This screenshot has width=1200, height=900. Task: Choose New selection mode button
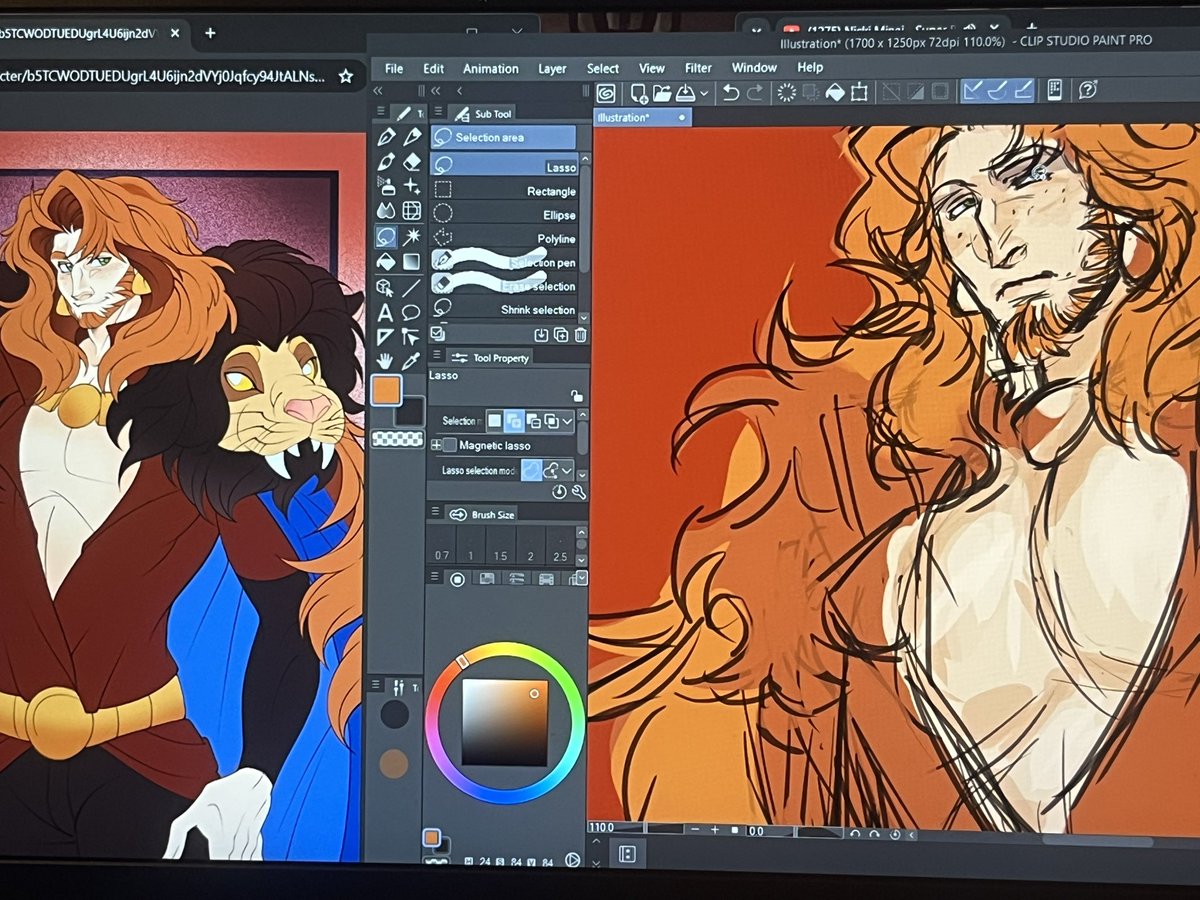495,421
